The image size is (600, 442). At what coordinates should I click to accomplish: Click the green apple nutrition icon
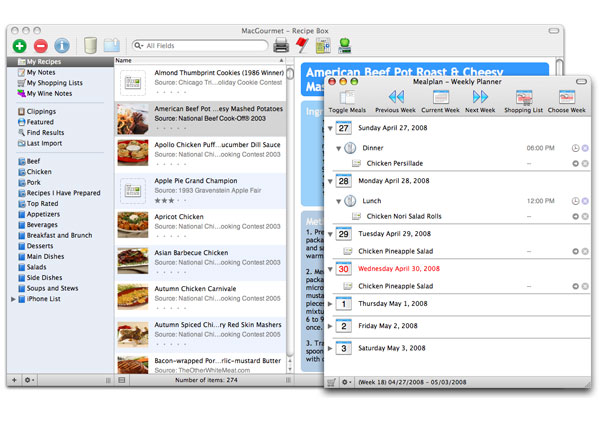345,46
